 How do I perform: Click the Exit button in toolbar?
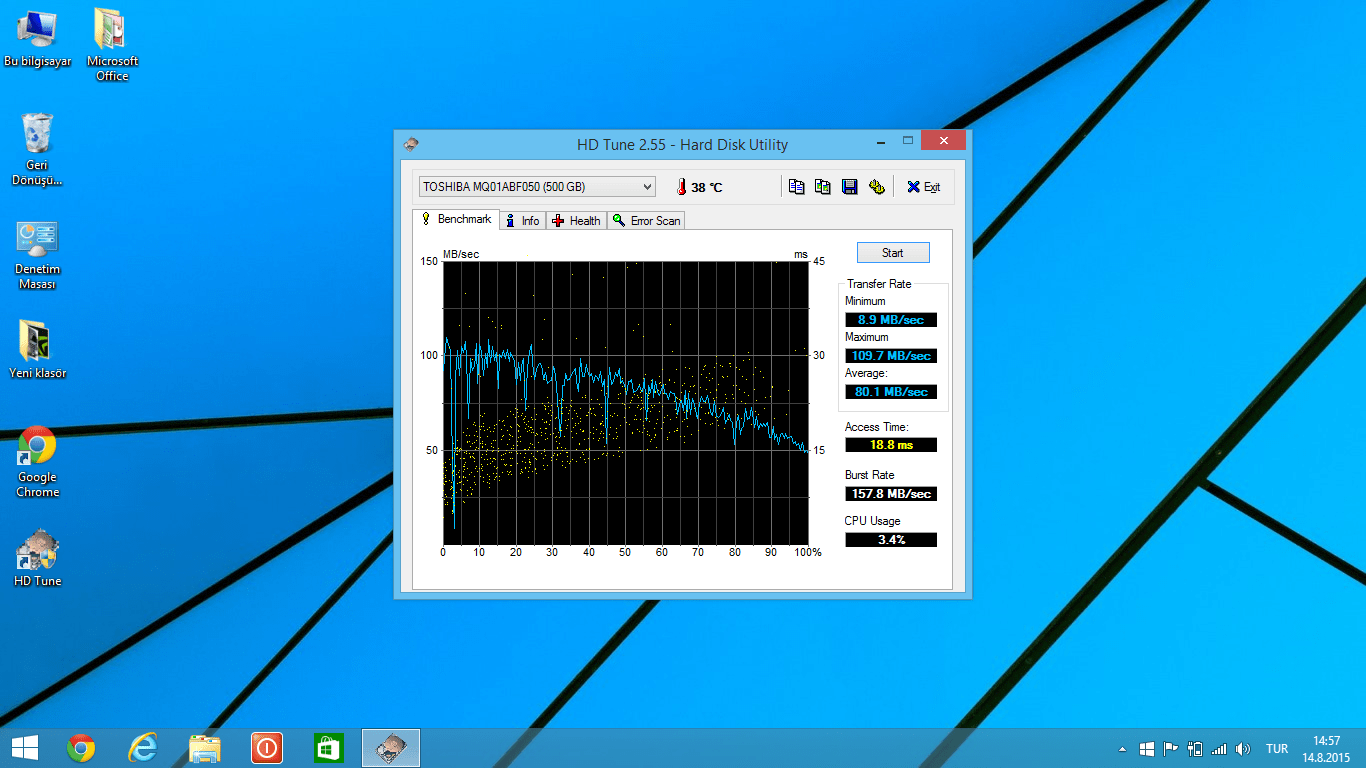tap(923, 187)
